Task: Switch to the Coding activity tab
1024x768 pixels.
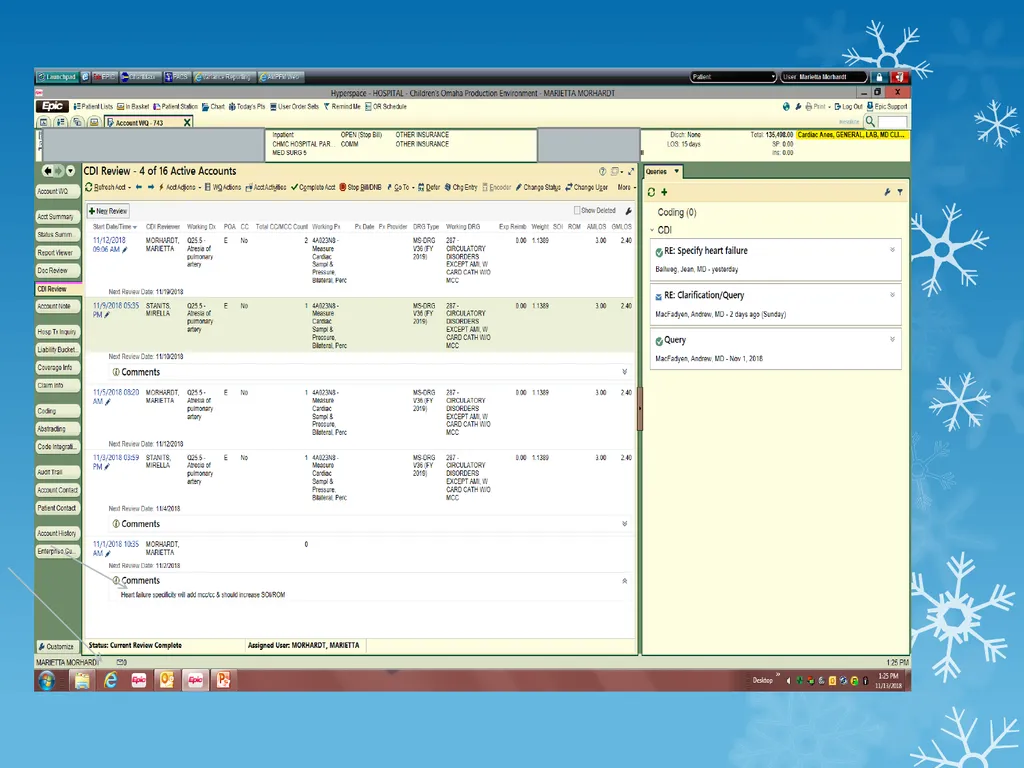Action: (58, 411)
